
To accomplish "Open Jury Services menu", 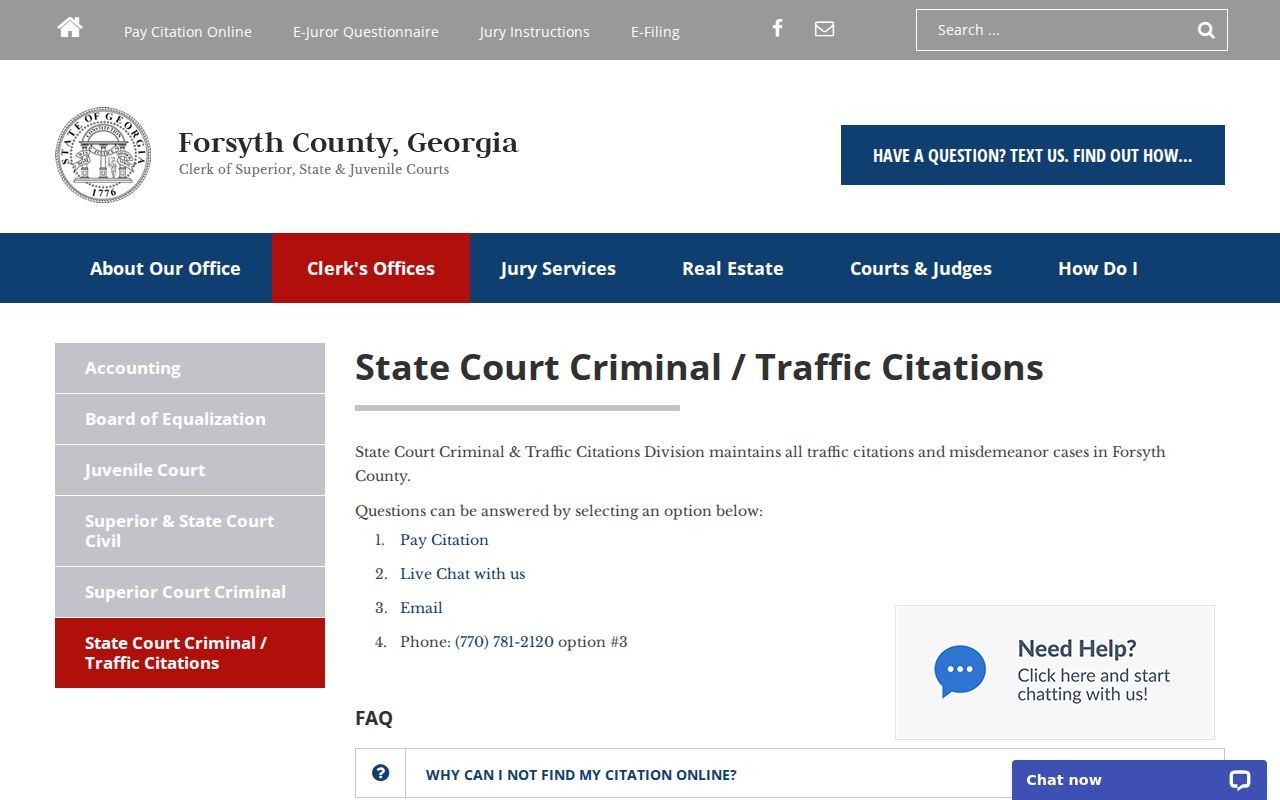I will pos(558,268).
